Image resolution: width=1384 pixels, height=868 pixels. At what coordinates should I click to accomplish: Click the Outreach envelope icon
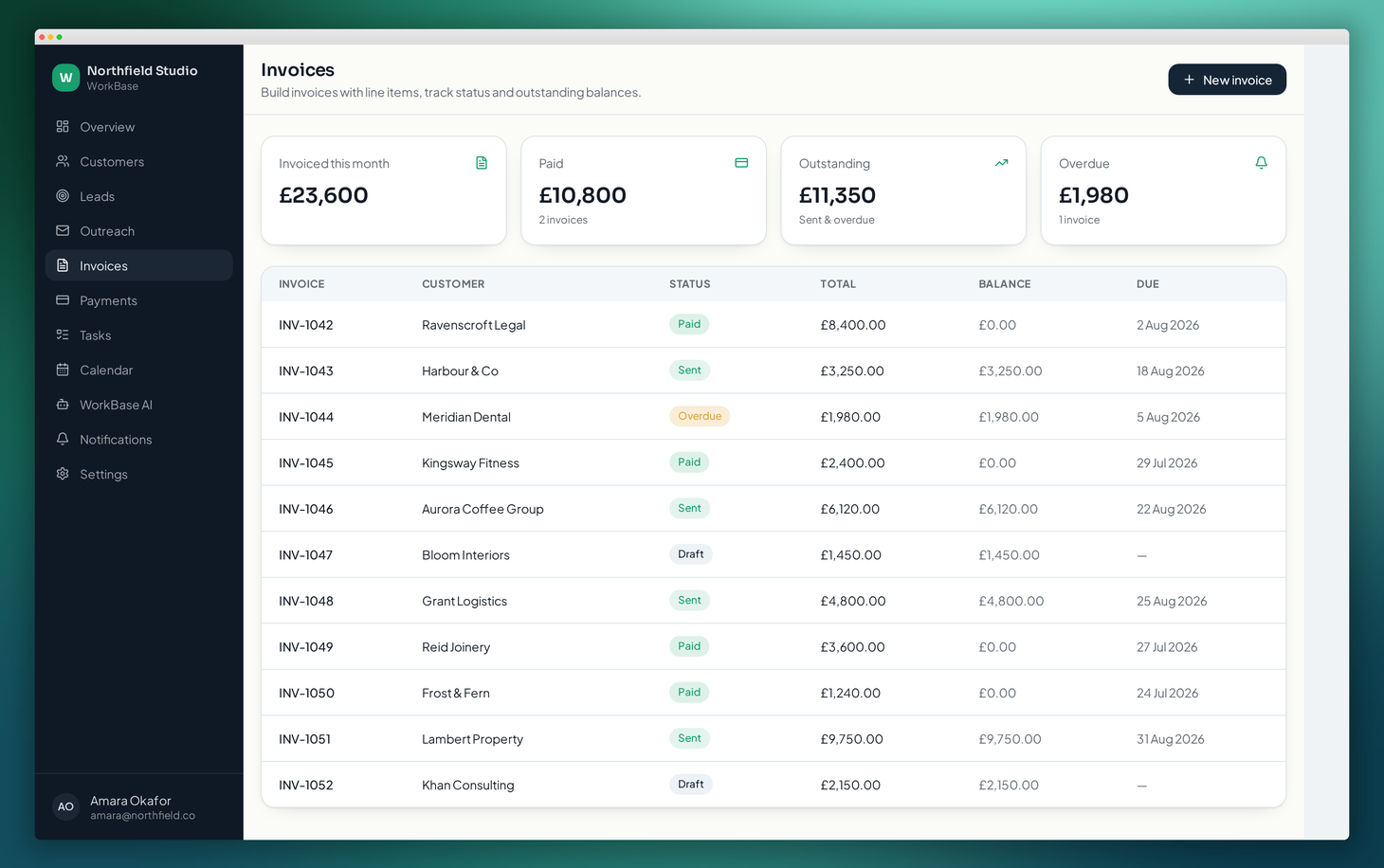(63, 231)
